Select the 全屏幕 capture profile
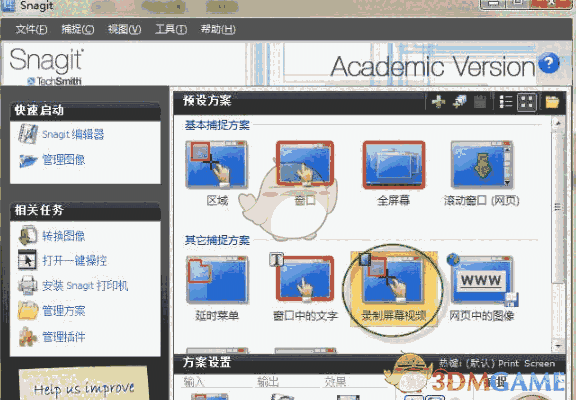The image size is (576, 400). (x=394, y=174)
